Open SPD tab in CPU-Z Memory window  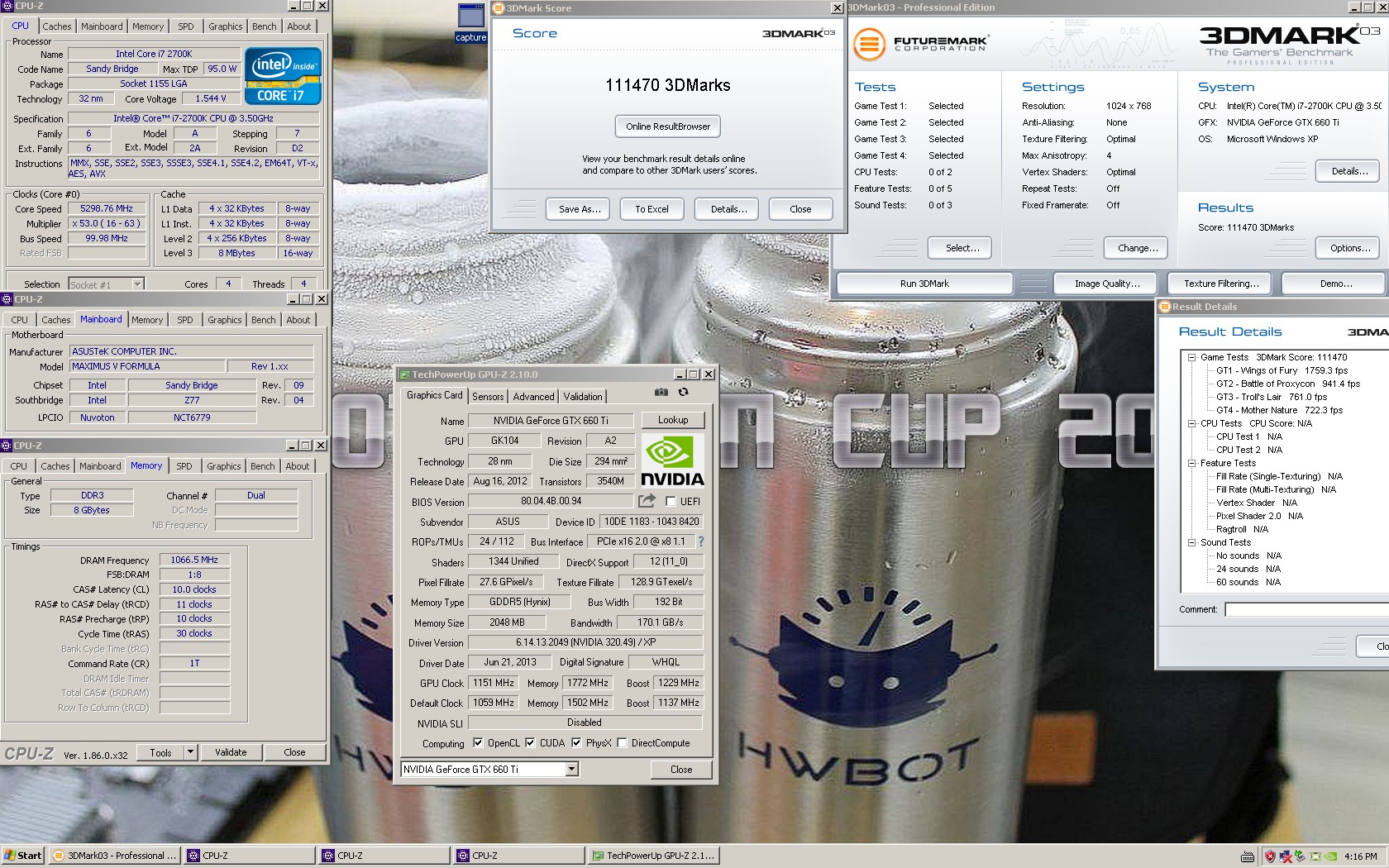[184, 466]
